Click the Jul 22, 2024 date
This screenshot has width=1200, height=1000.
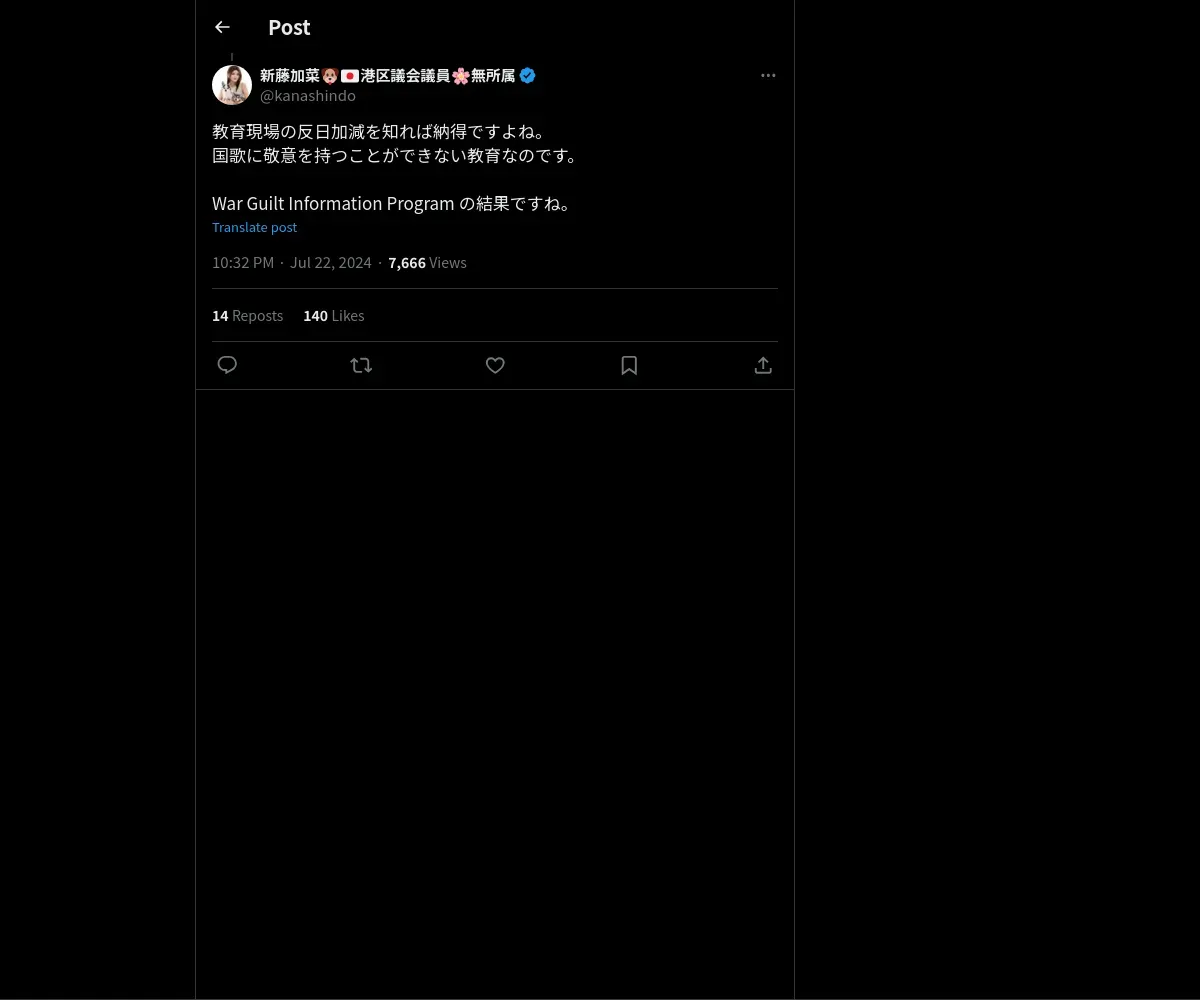pos(330,262)
